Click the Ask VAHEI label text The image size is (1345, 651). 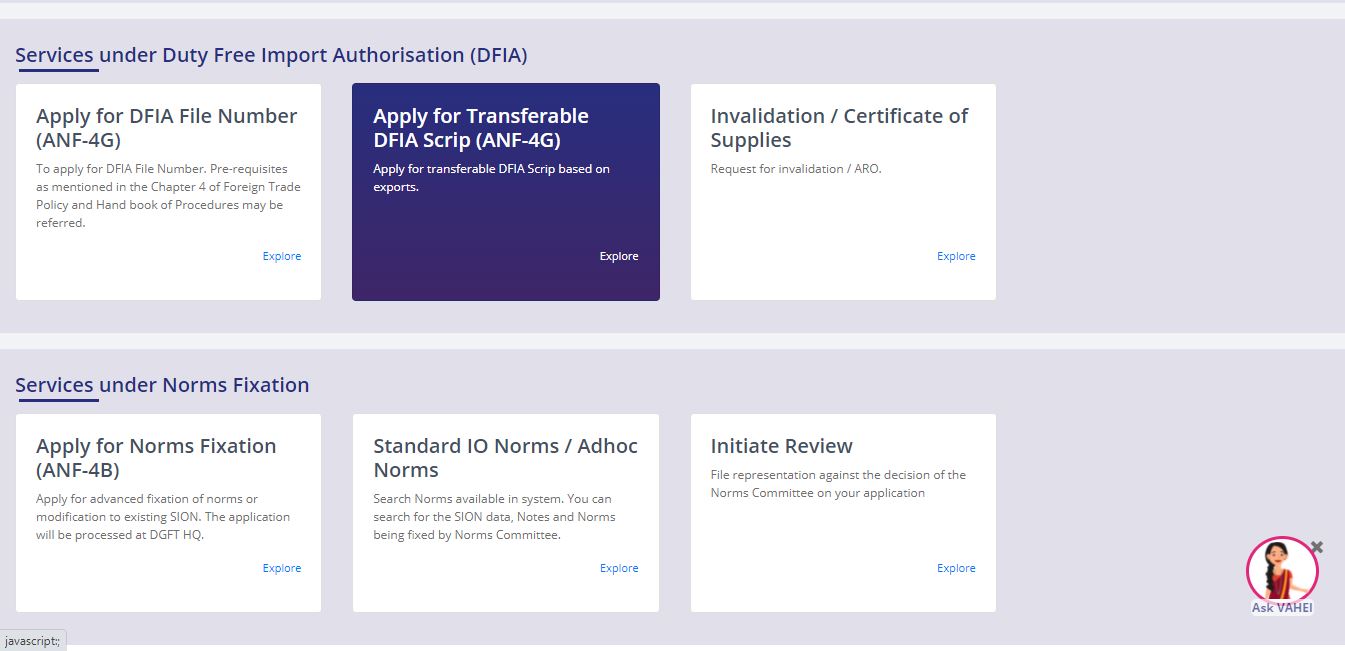point(1281,607)
